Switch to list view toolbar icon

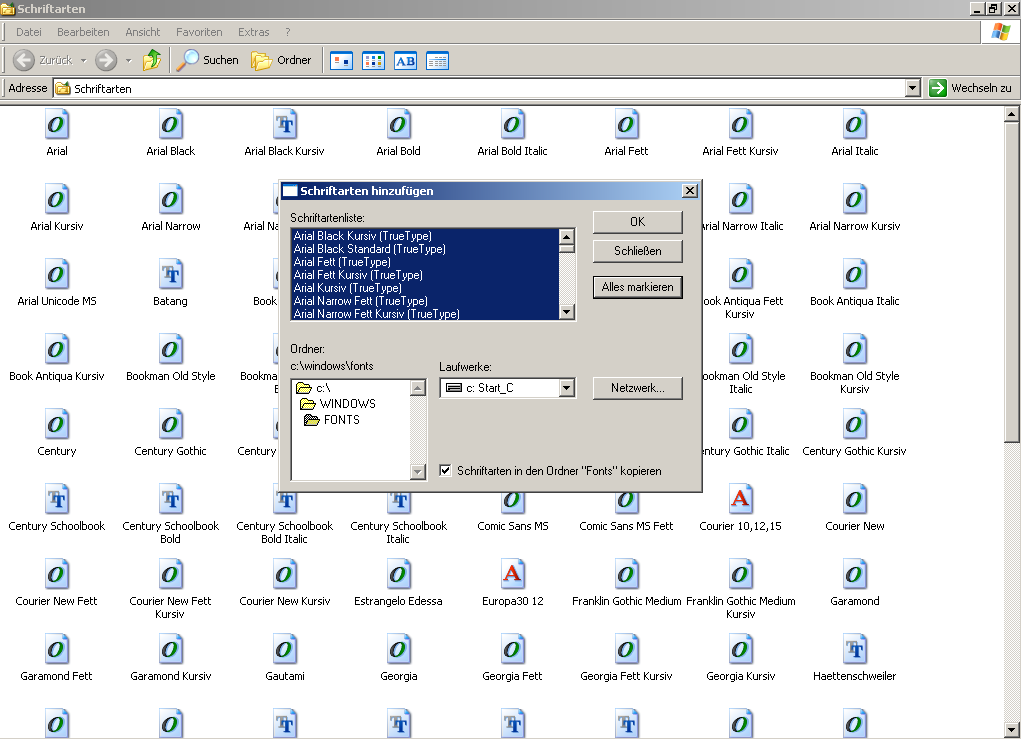pyautogui.click(x=373, y=61)
